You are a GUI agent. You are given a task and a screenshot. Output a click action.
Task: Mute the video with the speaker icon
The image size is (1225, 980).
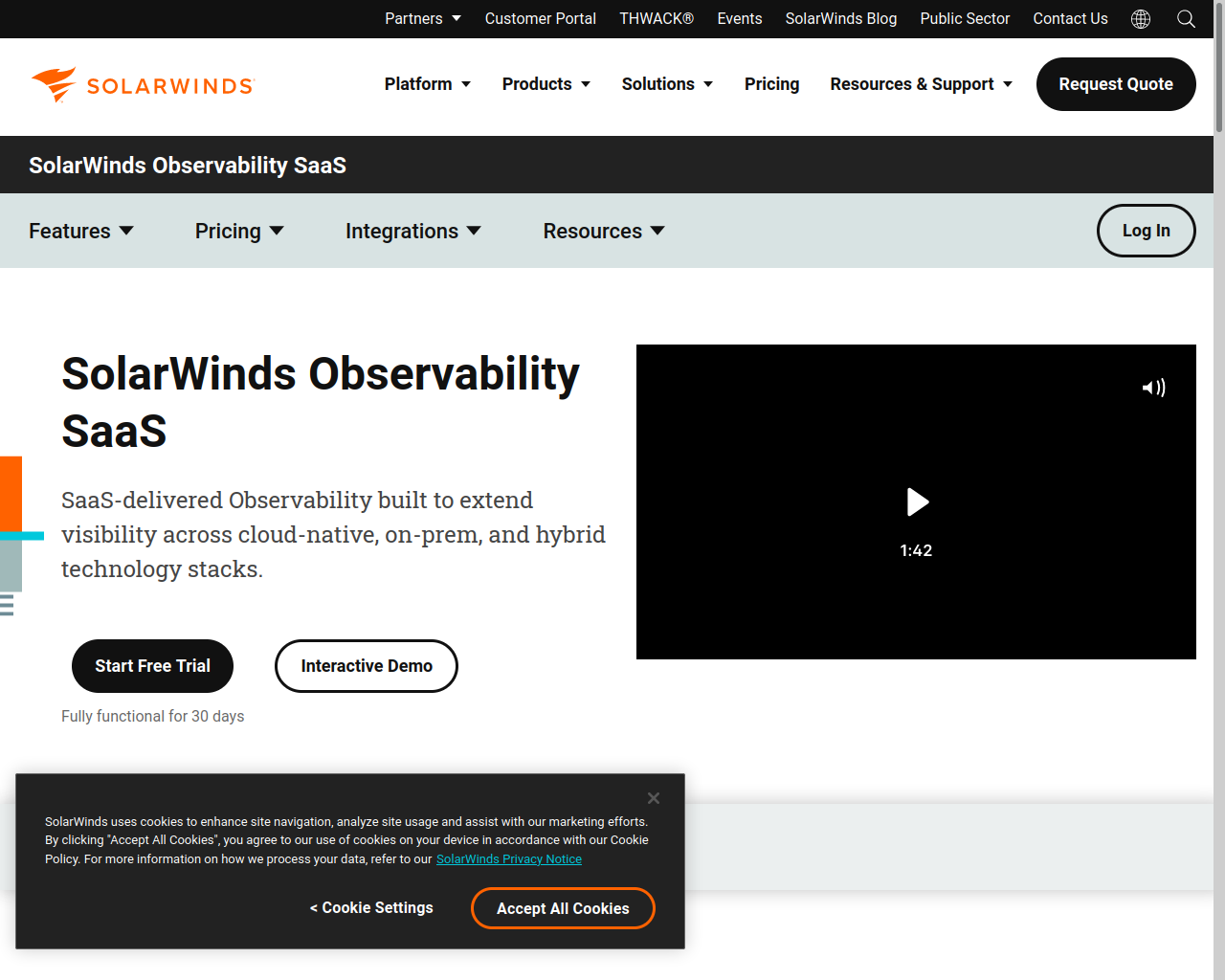tap(1153, 388)
